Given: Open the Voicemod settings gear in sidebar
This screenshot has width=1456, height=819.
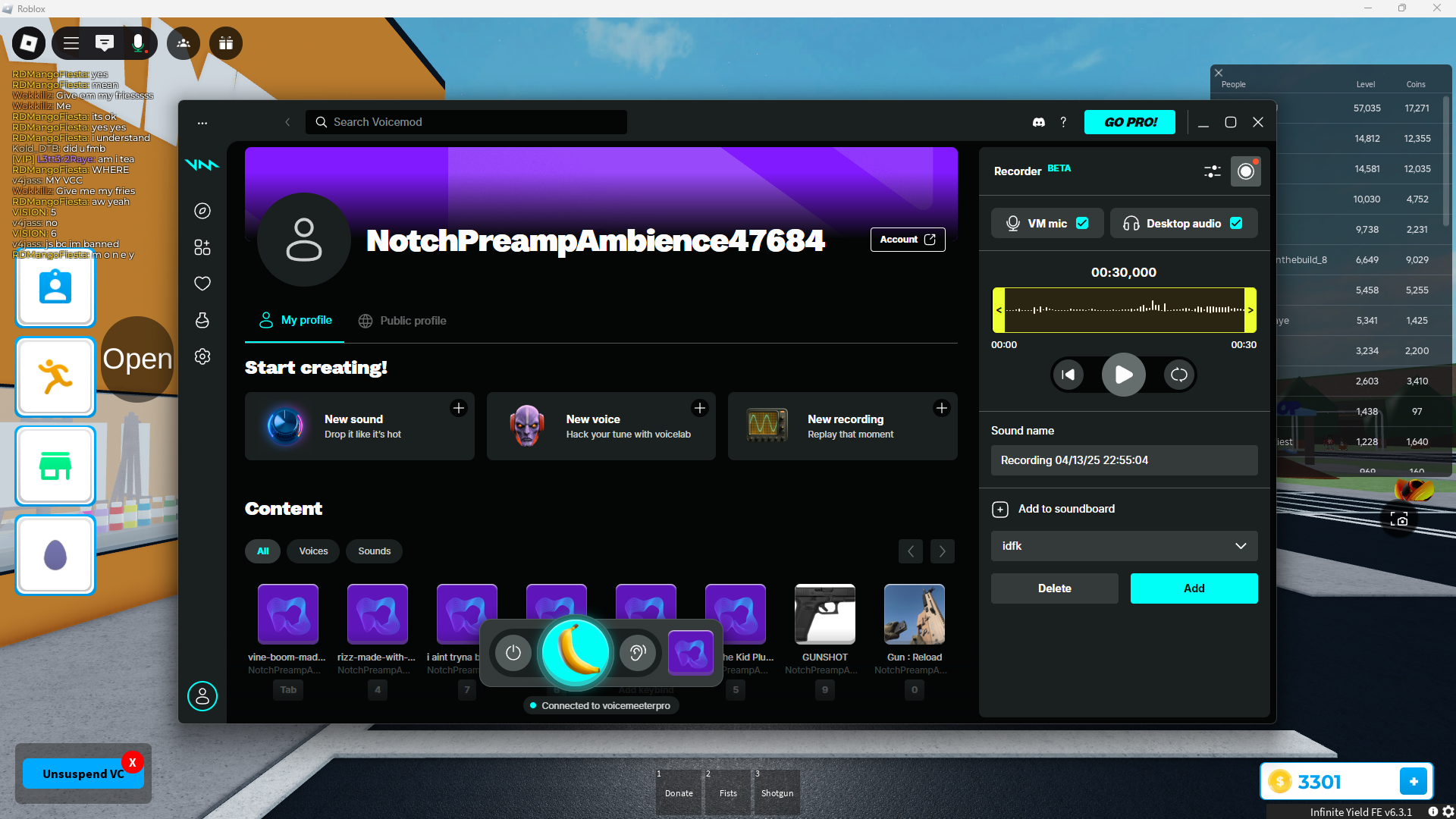Looking at the screenshot, I should 202,356.
